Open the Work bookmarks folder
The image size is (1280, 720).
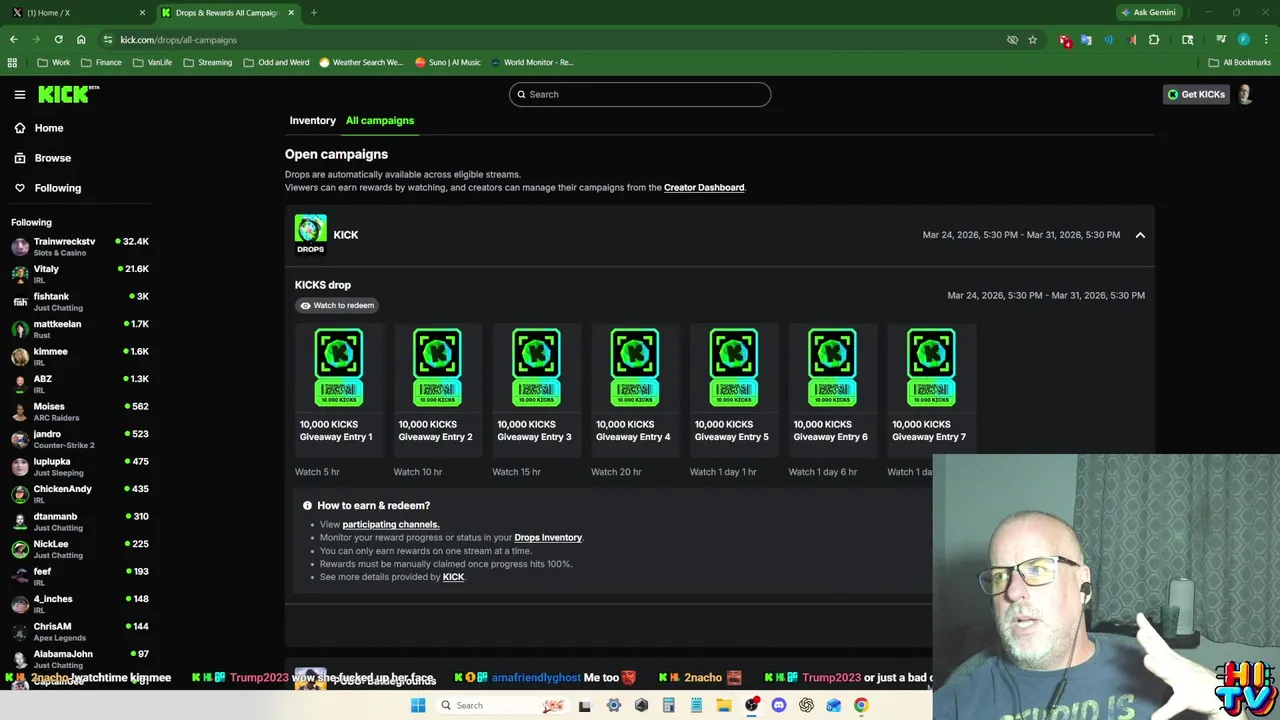(x=54, y=62)
